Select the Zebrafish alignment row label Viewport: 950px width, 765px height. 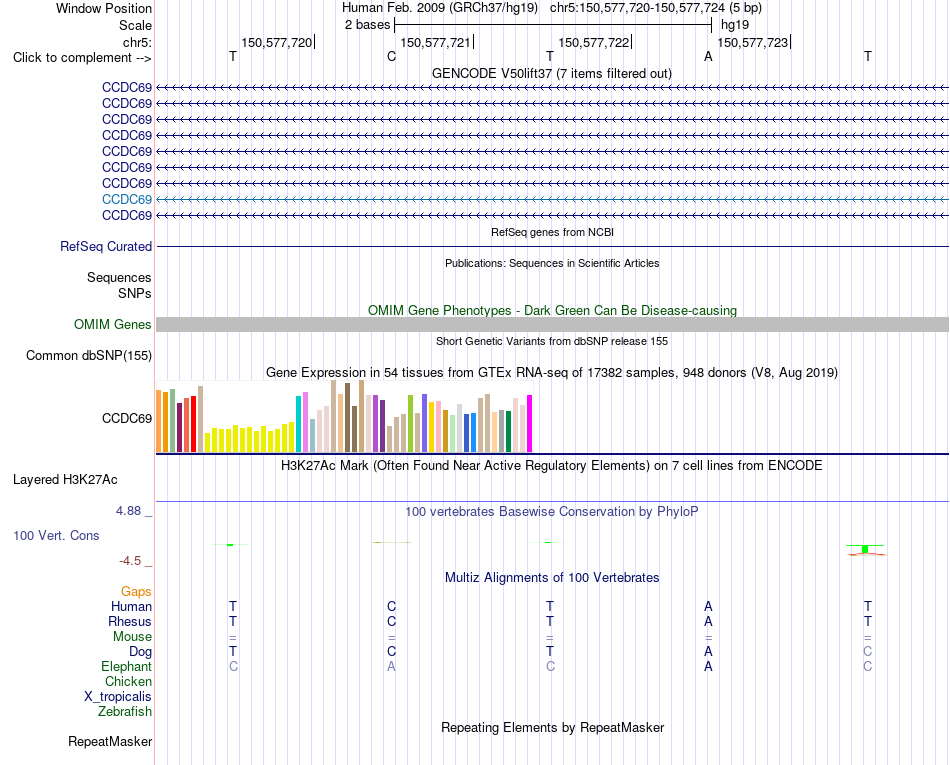(125, 712)
